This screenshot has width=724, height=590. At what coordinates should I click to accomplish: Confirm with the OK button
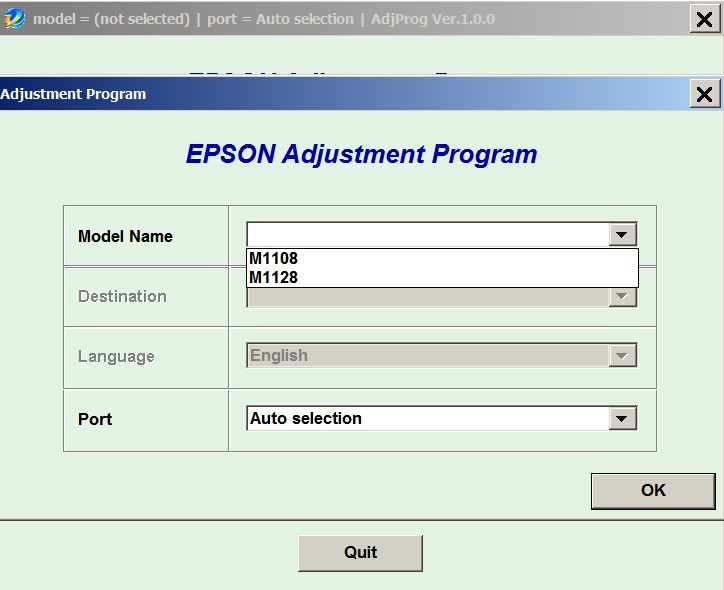(653, 491)
